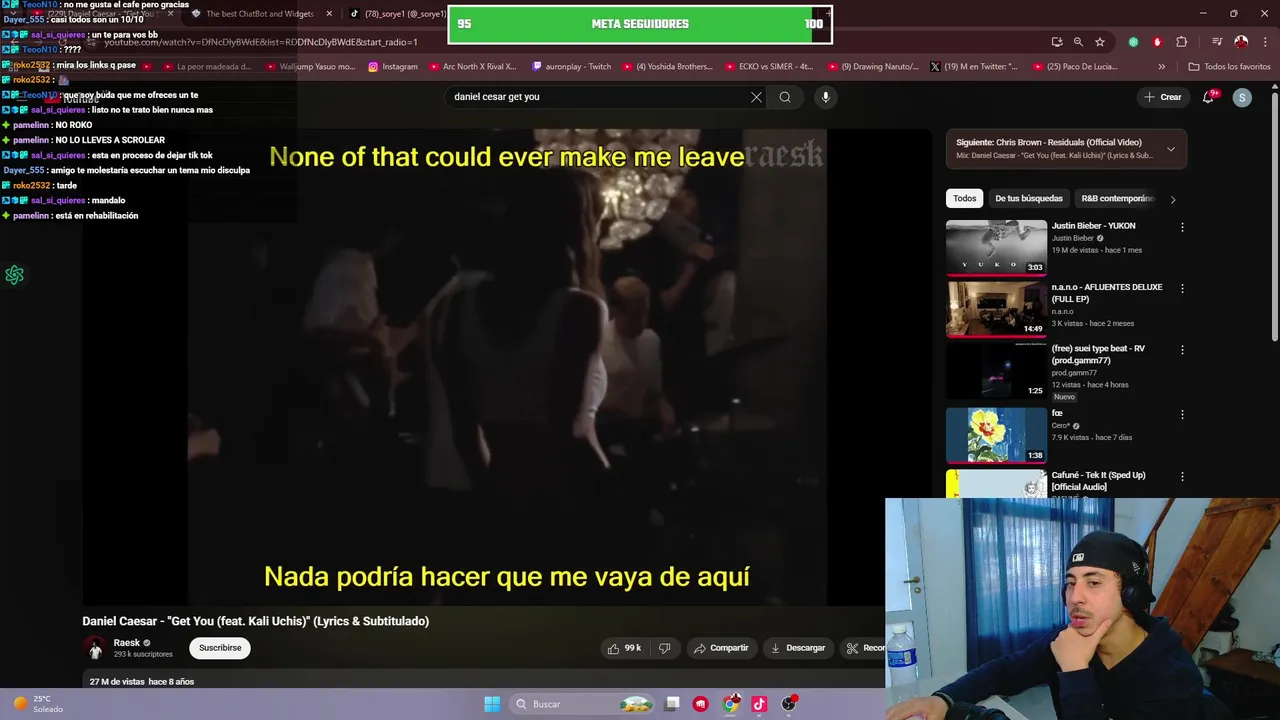Open the YouTube notifications bell

(x=1208, y=97)
